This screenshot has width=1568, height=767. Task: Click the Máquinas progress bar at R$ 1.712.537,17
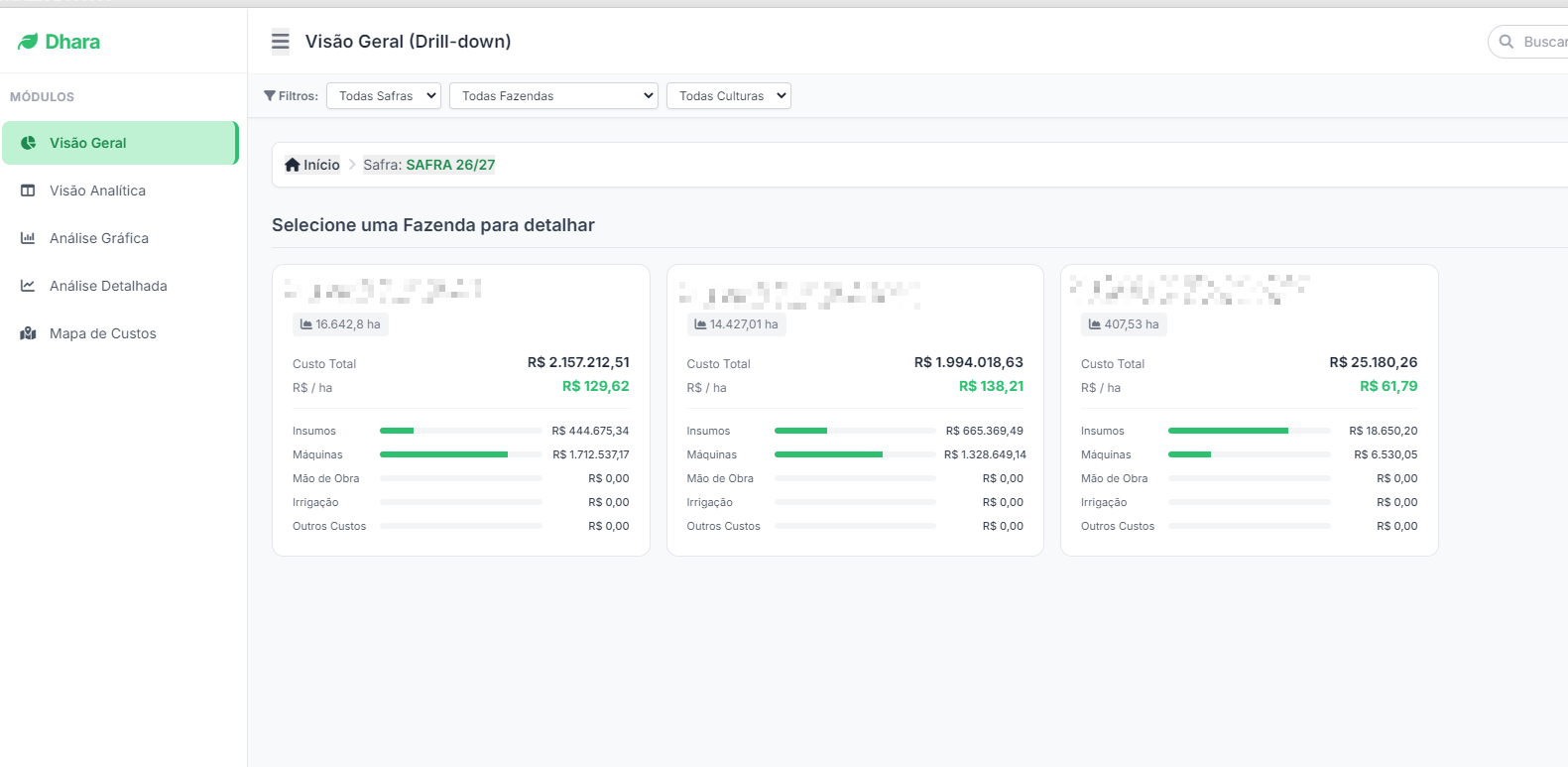pyautogui.click(x=461, y=454)
